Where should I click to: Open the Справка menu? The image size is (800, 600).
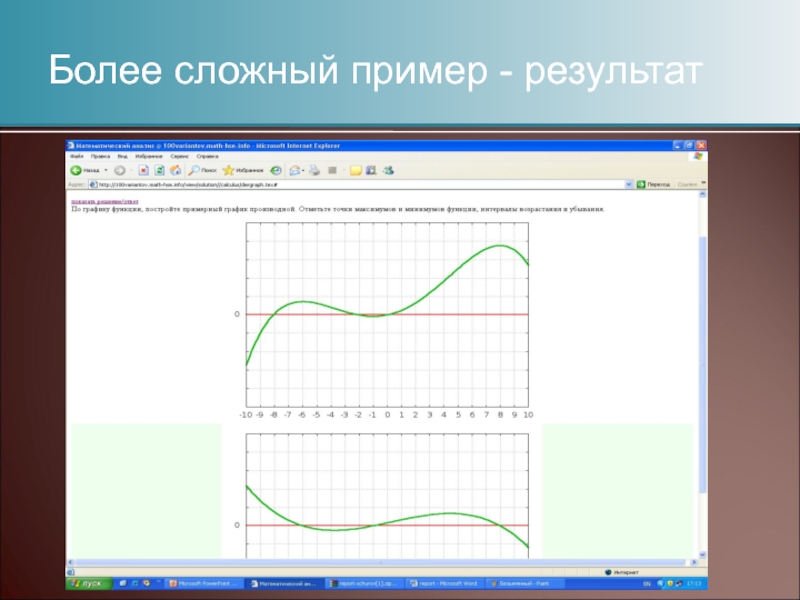208,157
